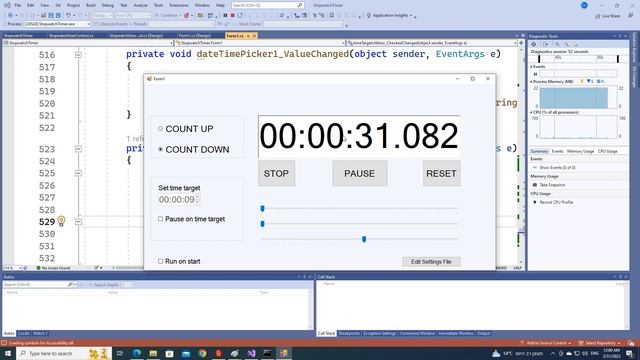Click Task View icon on taskbar
The height and width of the screenshot is (360, 640).
(x=120, y=353)
